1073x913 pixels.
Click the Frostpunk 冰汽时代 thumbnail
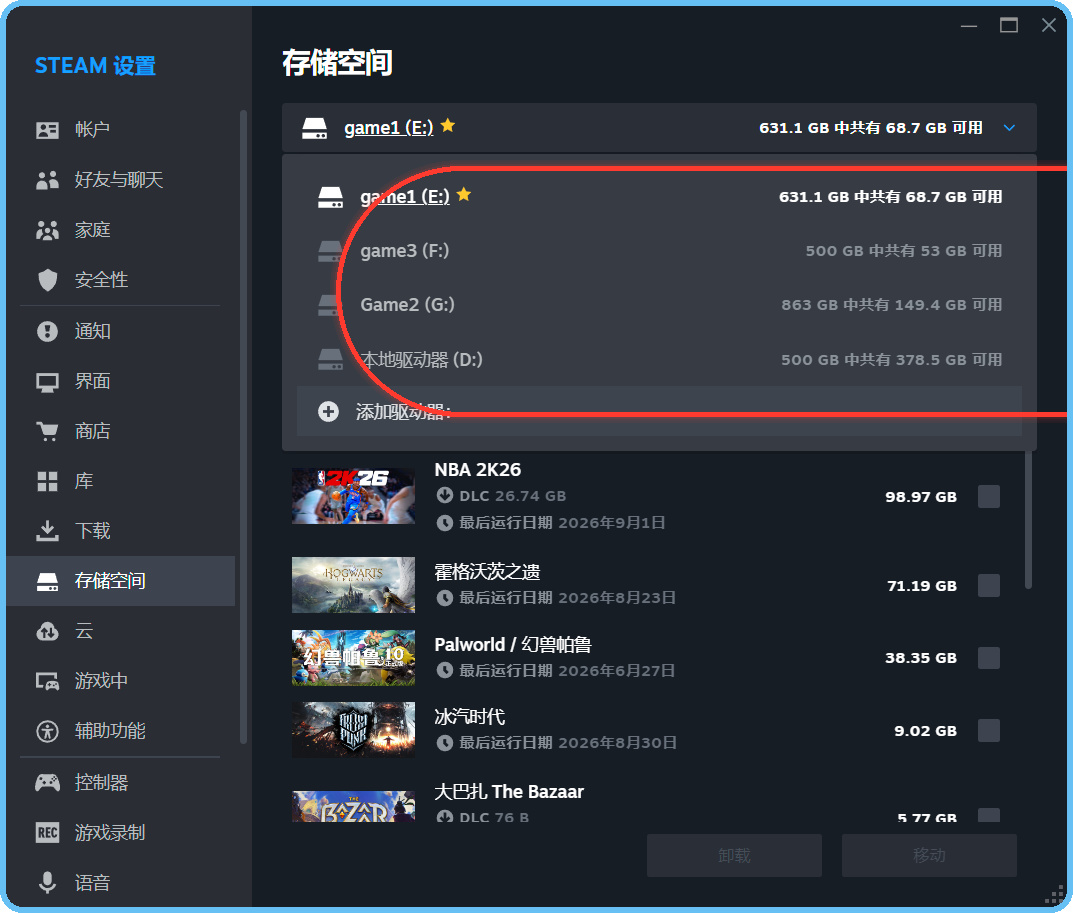[353, 730]
